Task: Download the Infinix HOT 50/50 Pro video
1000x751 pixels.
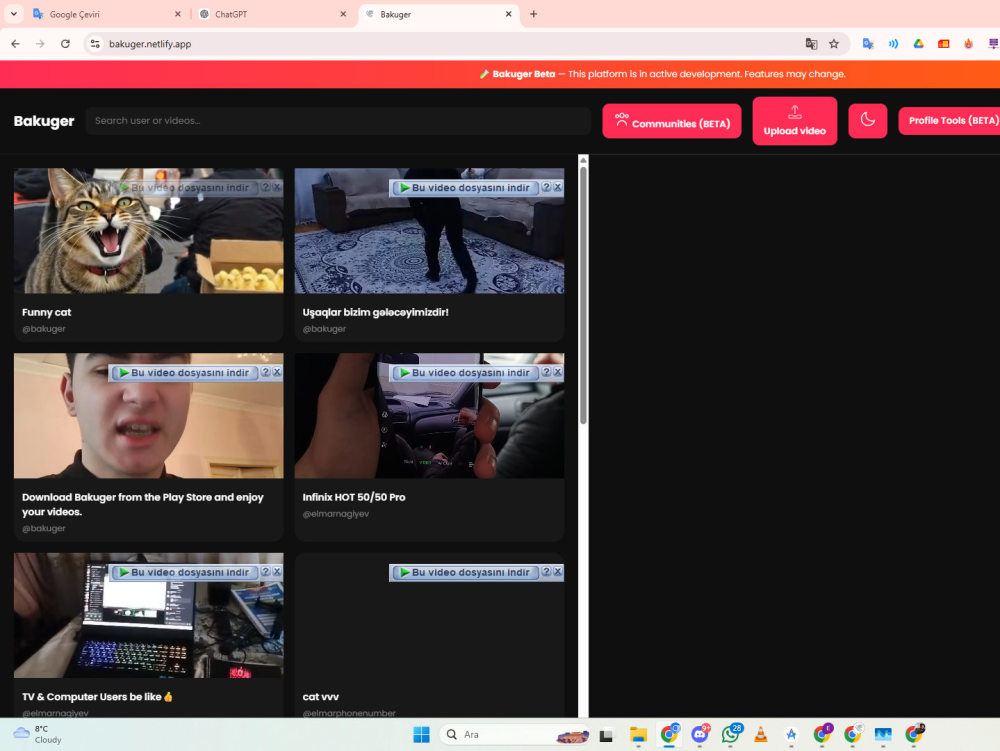Action: [x=465, y=372]
